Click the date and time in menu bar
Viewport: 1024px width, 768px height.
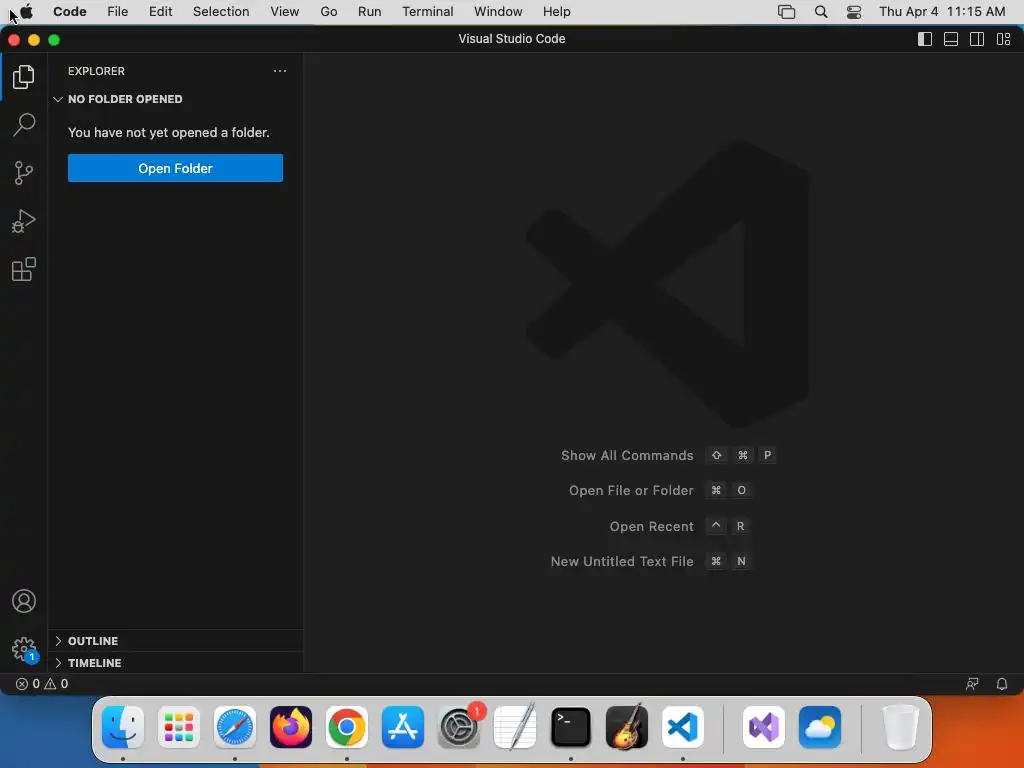click(942, 12)
